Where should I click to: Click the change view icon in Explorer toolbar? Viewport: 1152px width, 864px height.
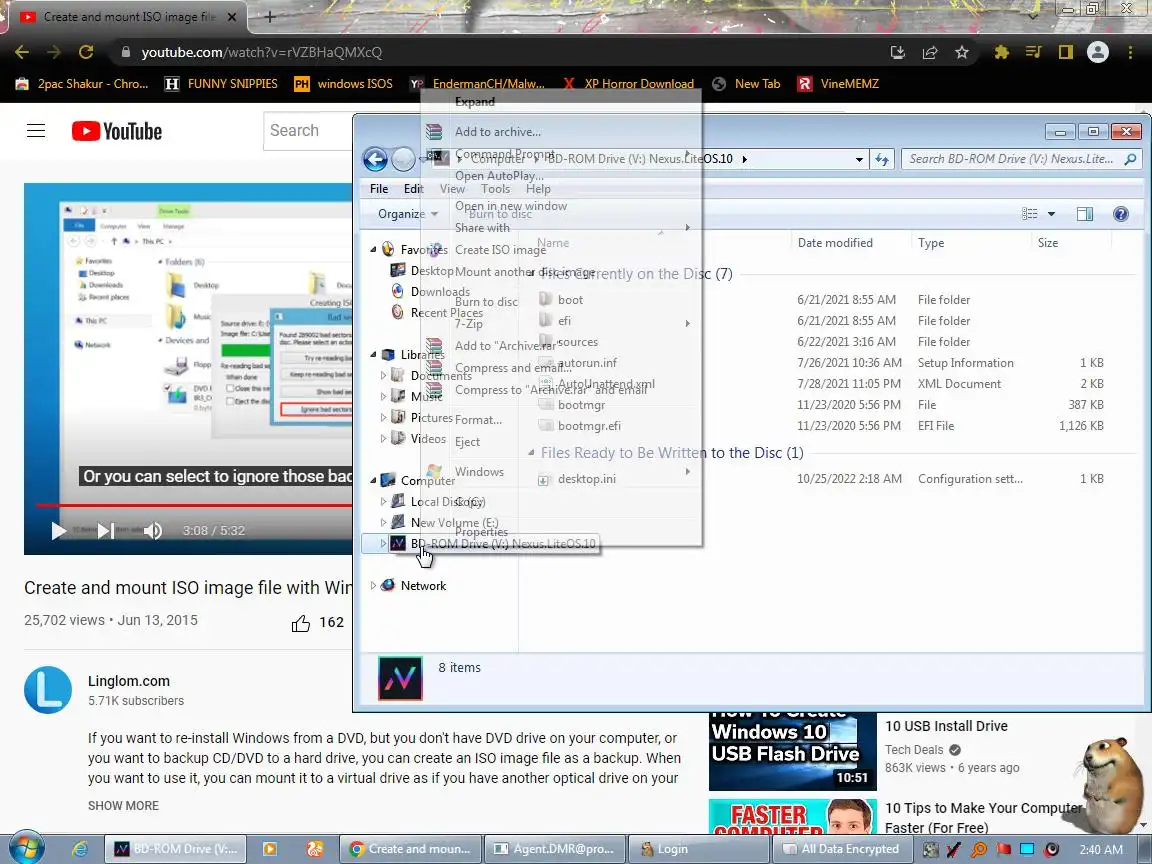coord(1030,214)
